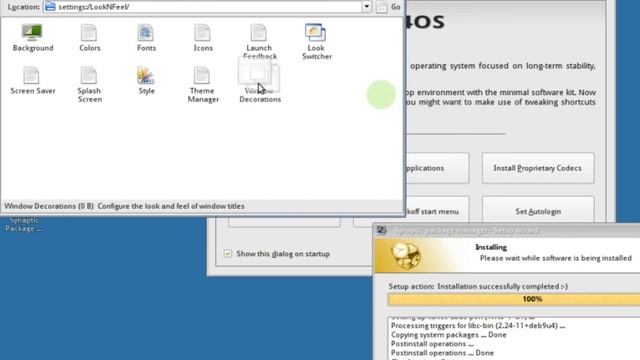640x360 pixels.
Task: Open the Window Decorations icon
Action: click(260, 84)
